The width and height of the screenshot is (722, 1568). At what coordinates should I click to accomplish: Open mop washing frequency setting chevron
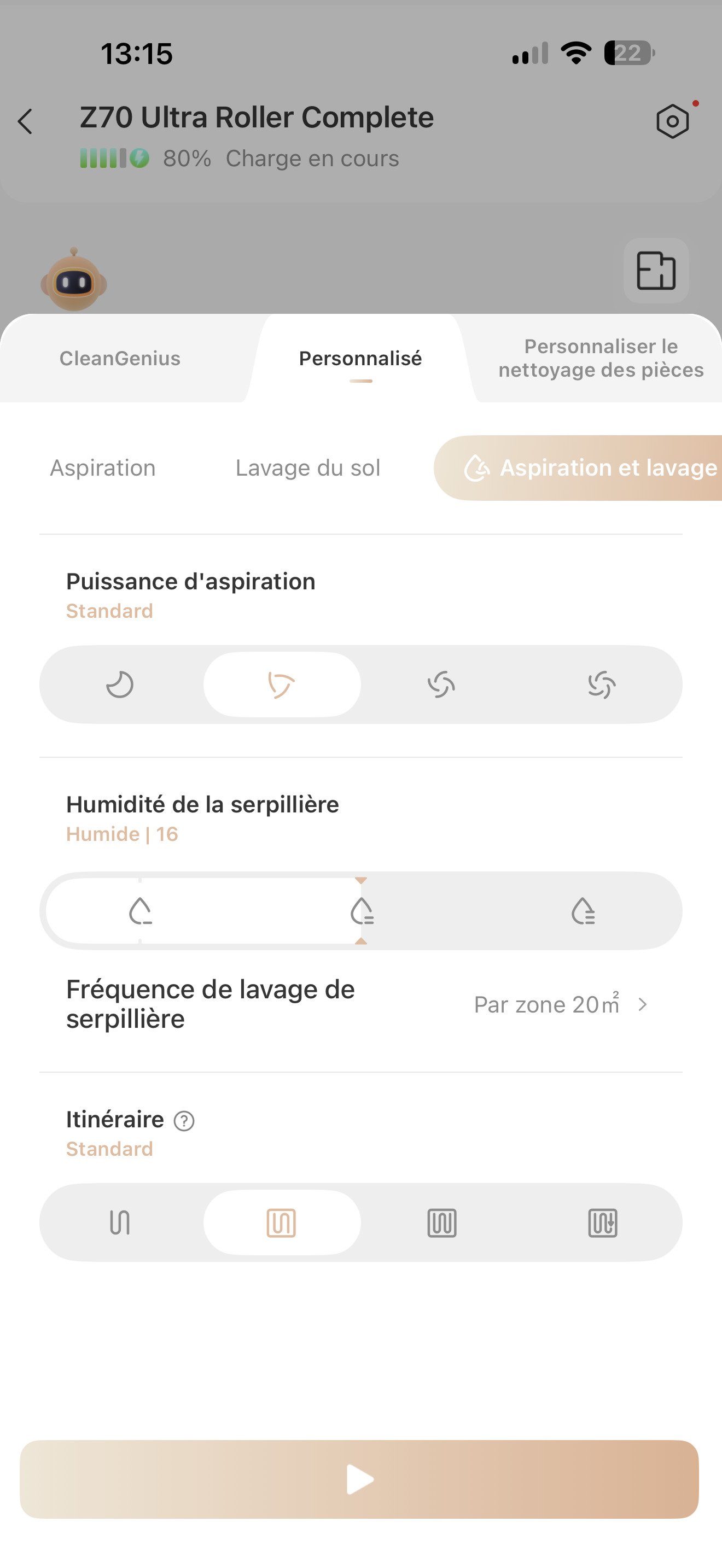(642, 1004)
